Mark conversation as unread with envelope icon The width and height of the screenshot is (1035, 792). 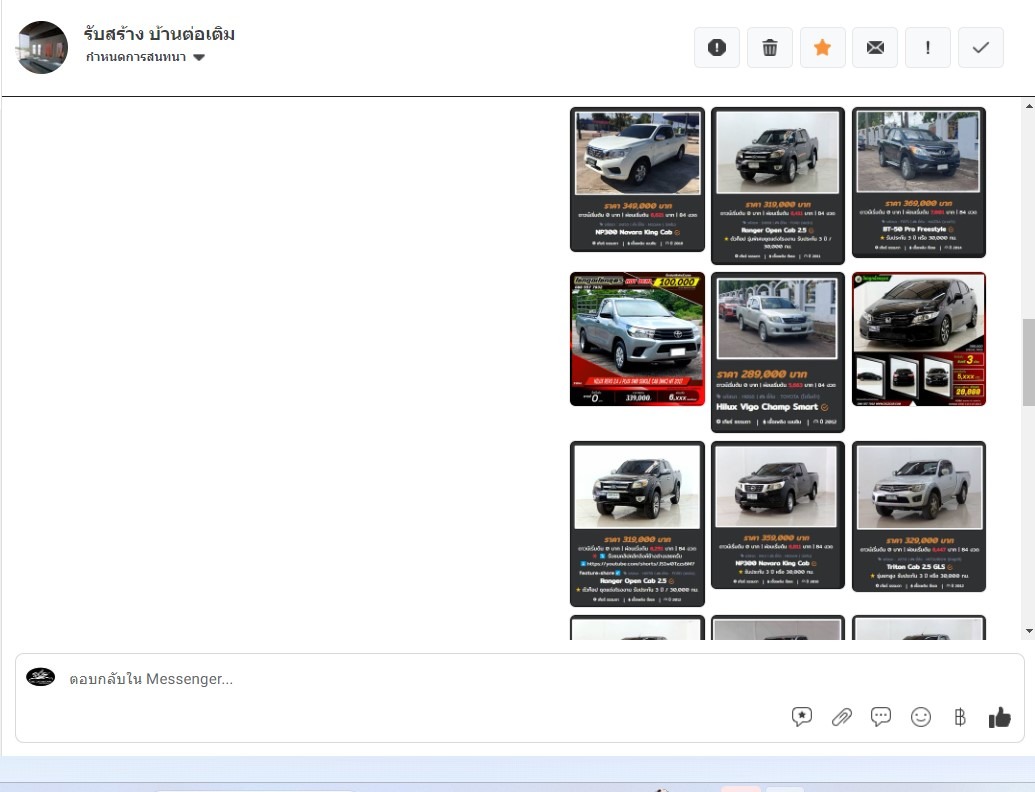pyautogui.click(x=875, y=48)
